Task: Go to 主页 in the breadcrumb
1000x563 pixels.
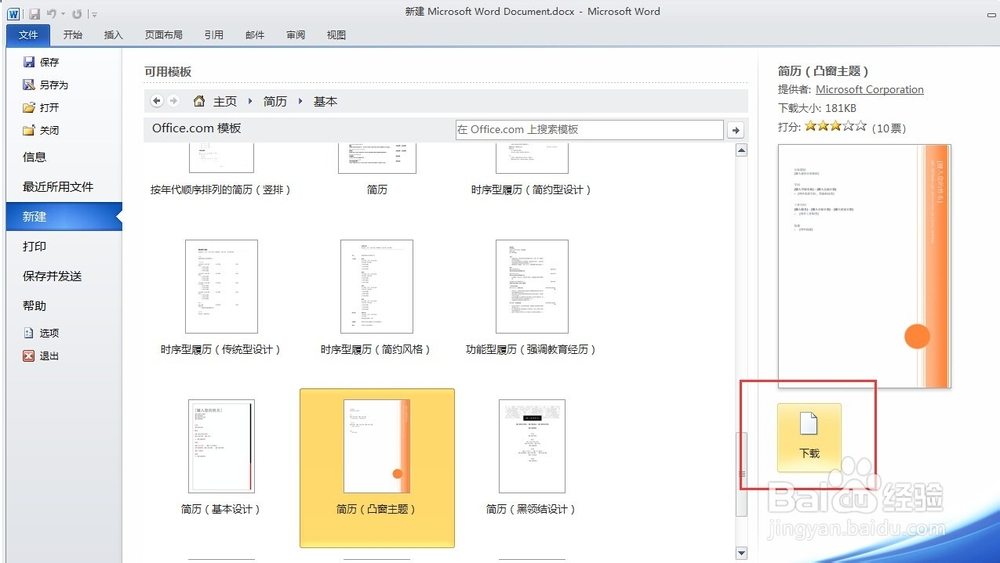Action: (224, 101)
